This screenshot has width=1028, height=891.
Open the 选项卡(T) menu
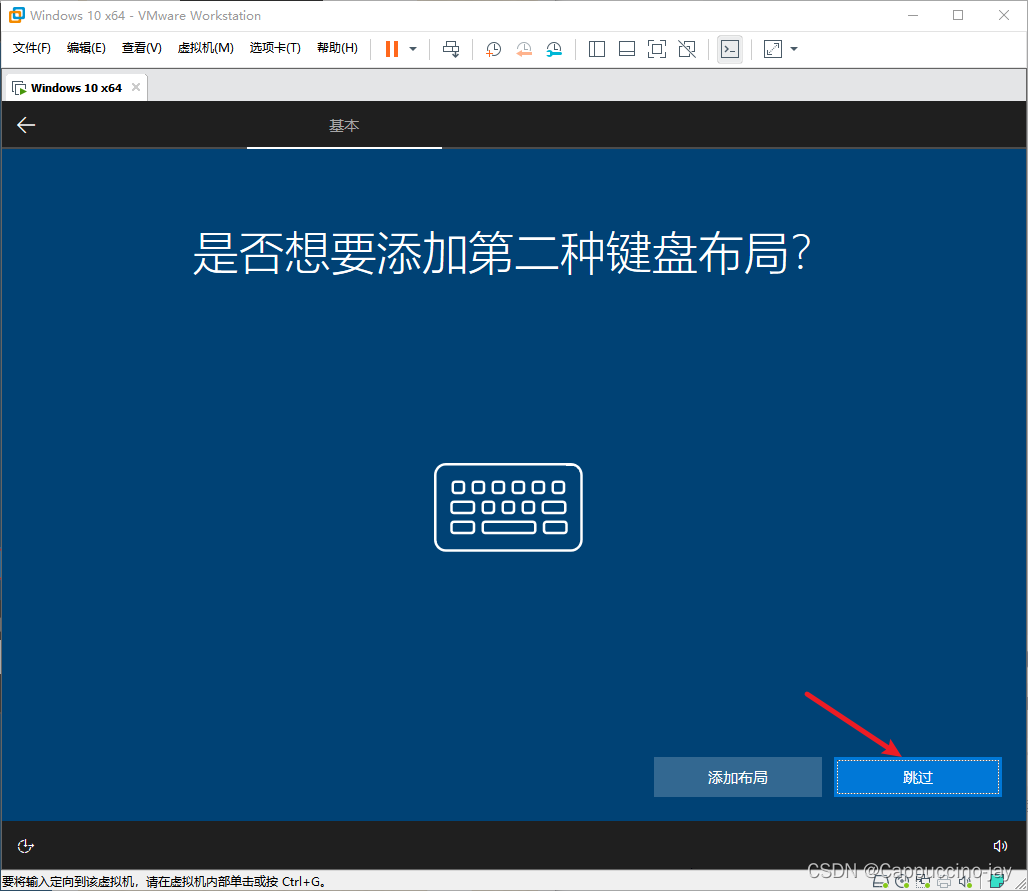[x=275, y=48]
